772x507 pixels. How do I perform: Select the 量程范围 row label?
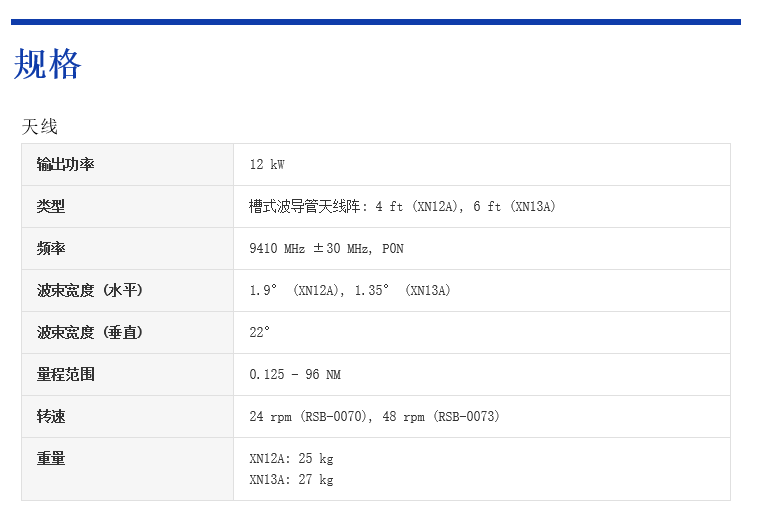[x=65, y=375]
